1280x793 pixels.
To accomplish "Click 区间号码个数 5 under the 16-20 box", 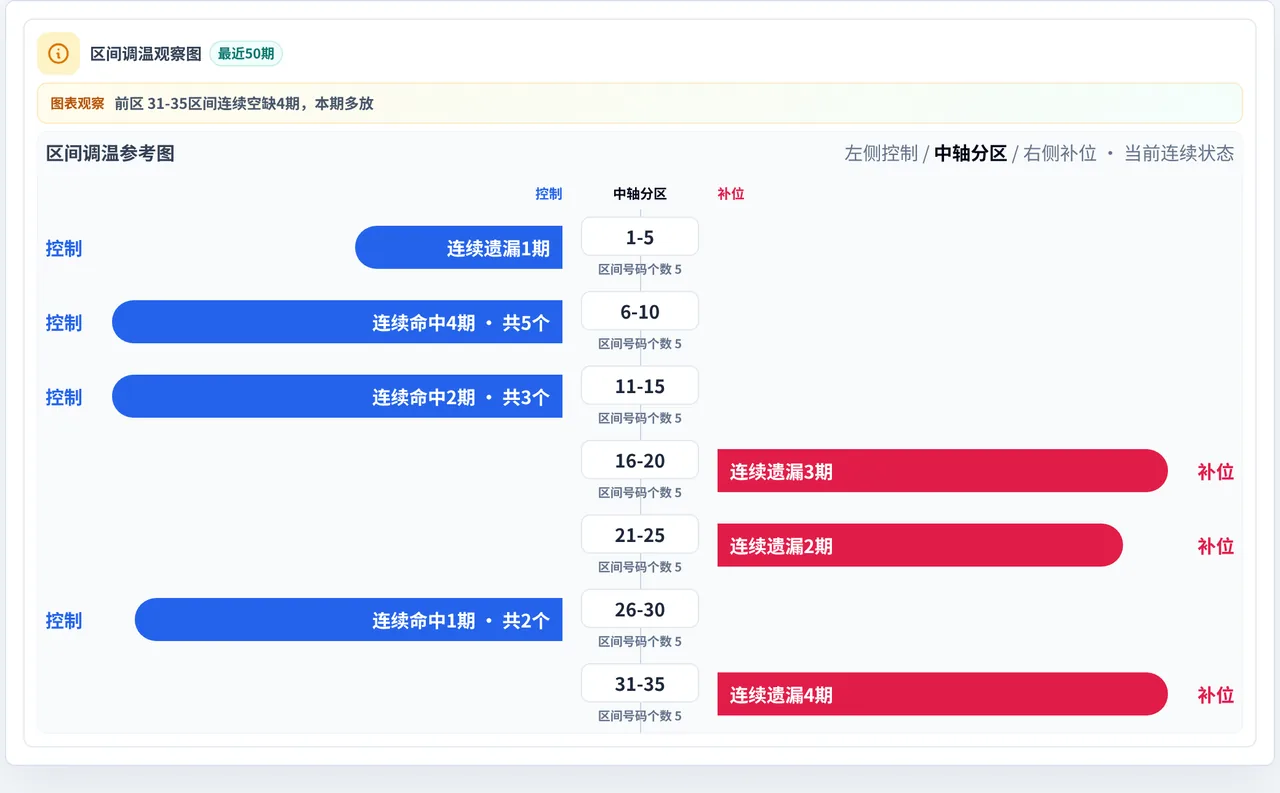I will (x=640, y=492).
